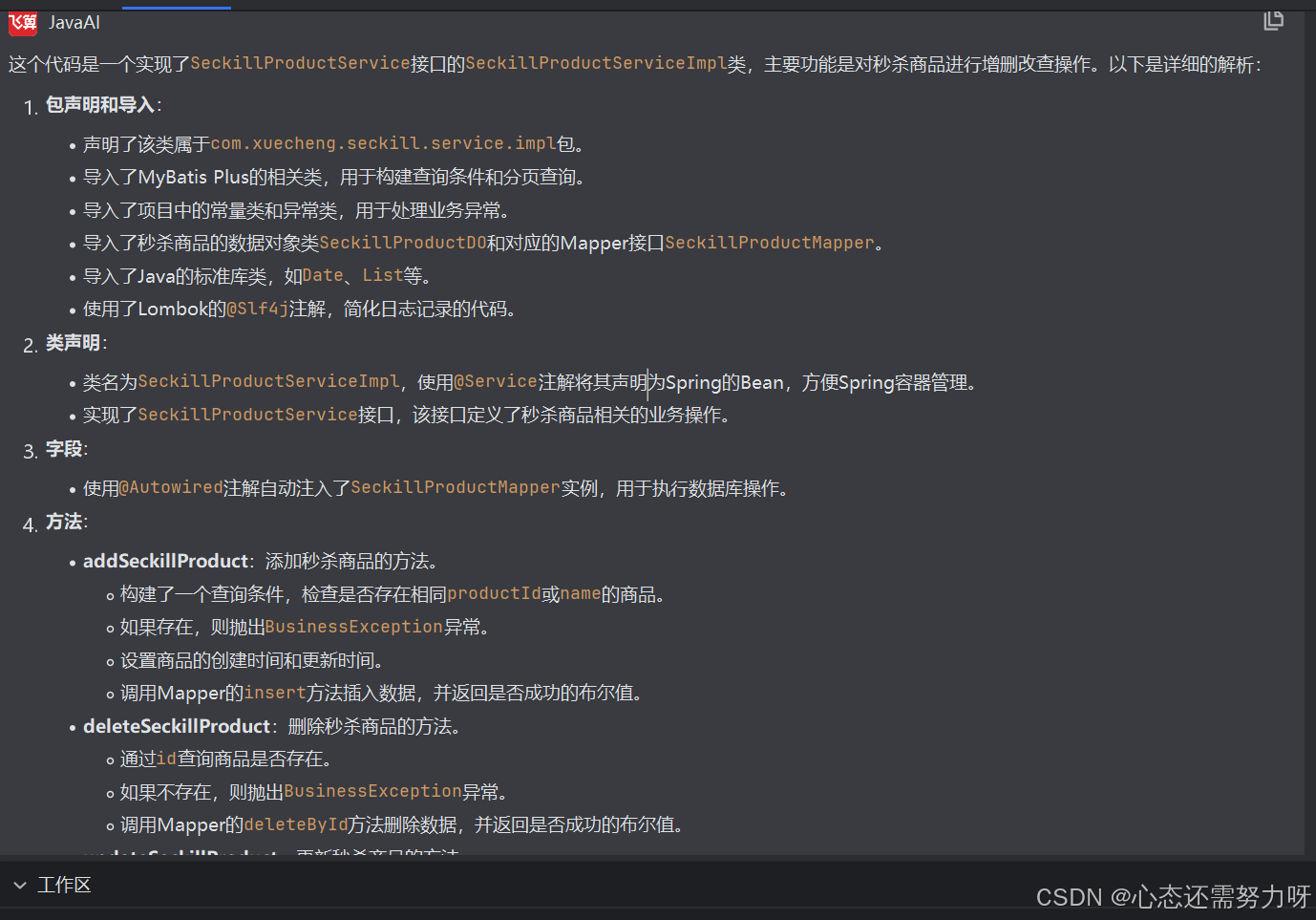The width and height of the screenshot is (1316, 920).
Task: Click SeckillProductMapper in the Mapper接口 bullet
Action: click(770, 243)
